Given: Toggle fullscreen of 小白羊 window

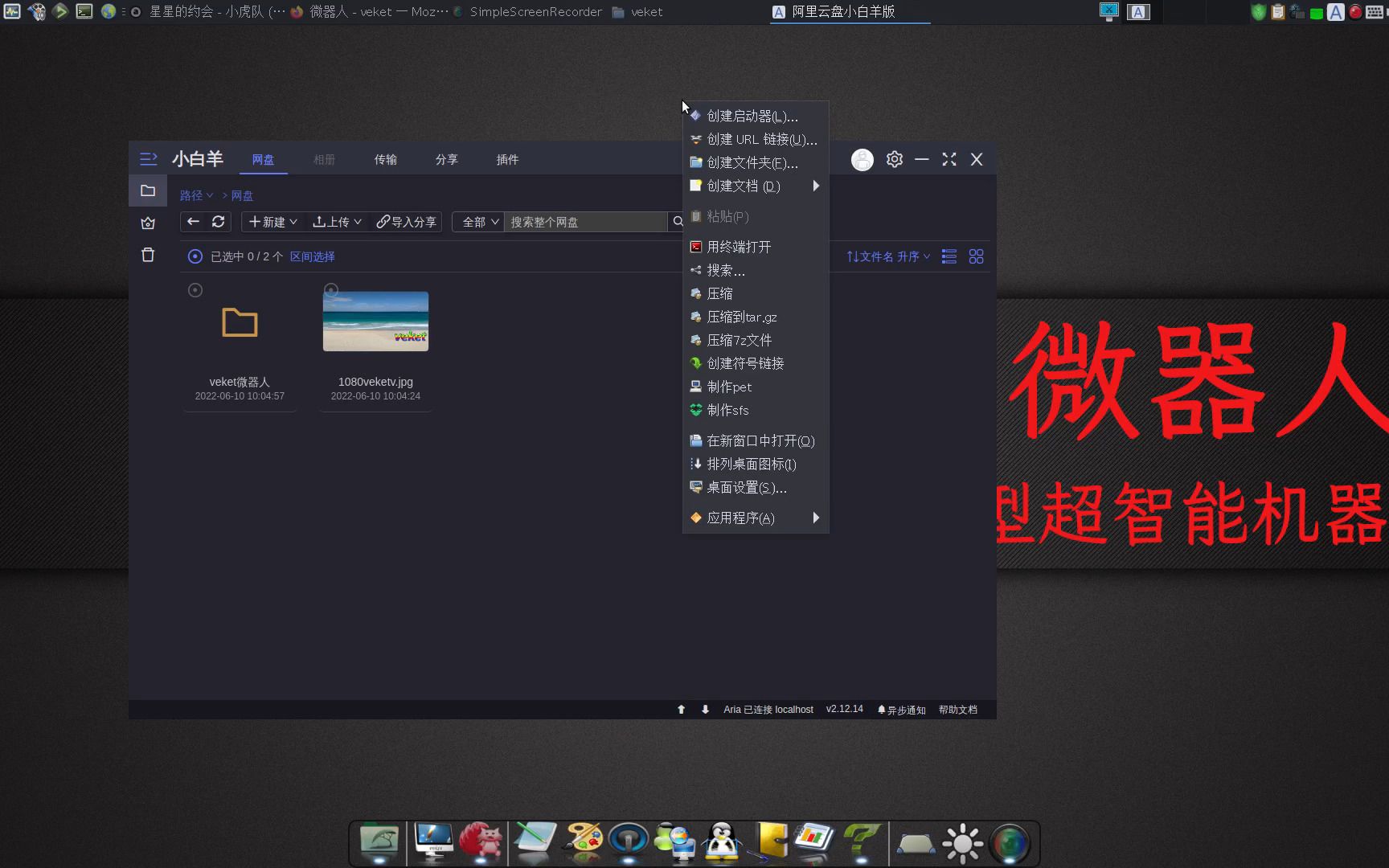Looking at the screenshot, I should pos(949,159).
